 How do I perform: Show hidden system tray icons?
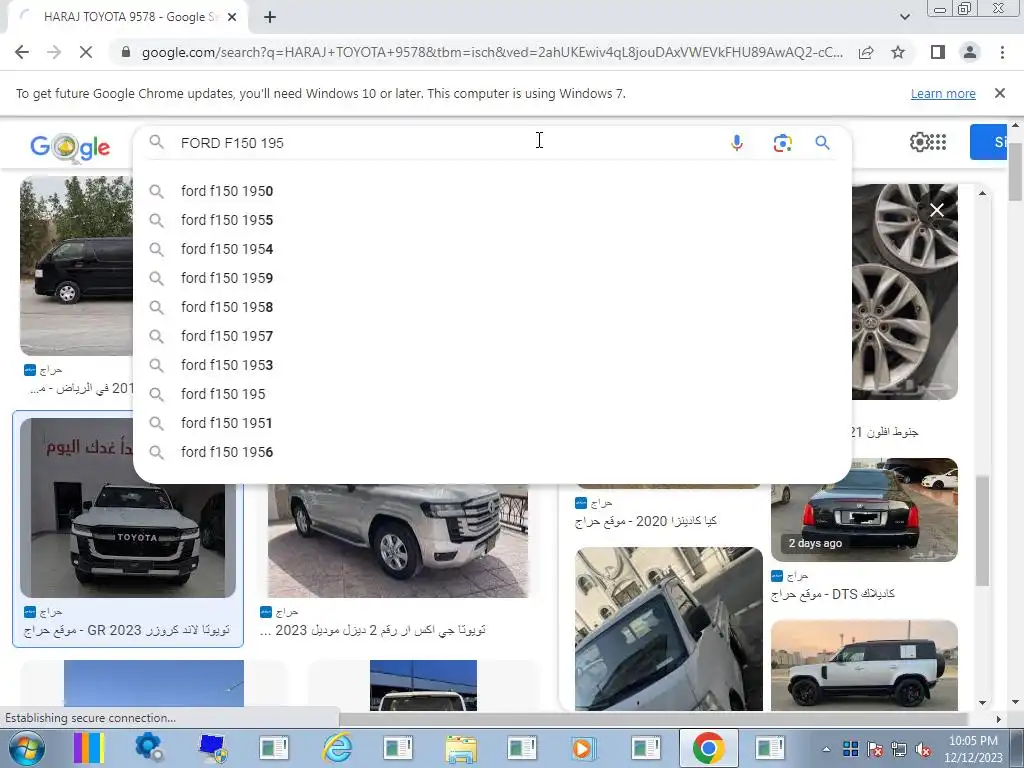(826, 749)
